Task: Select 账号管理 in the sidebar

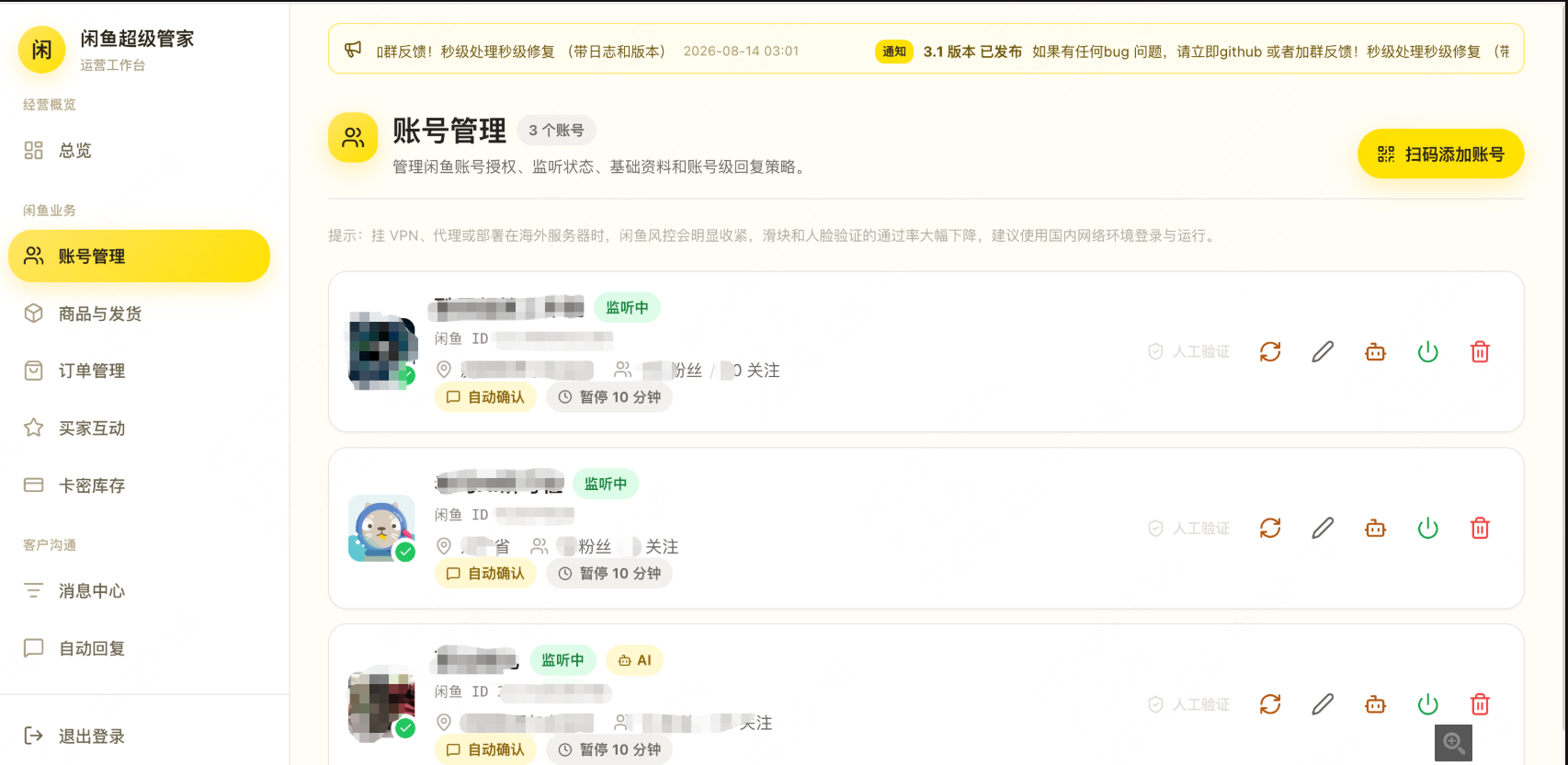Action: point(139,256)
